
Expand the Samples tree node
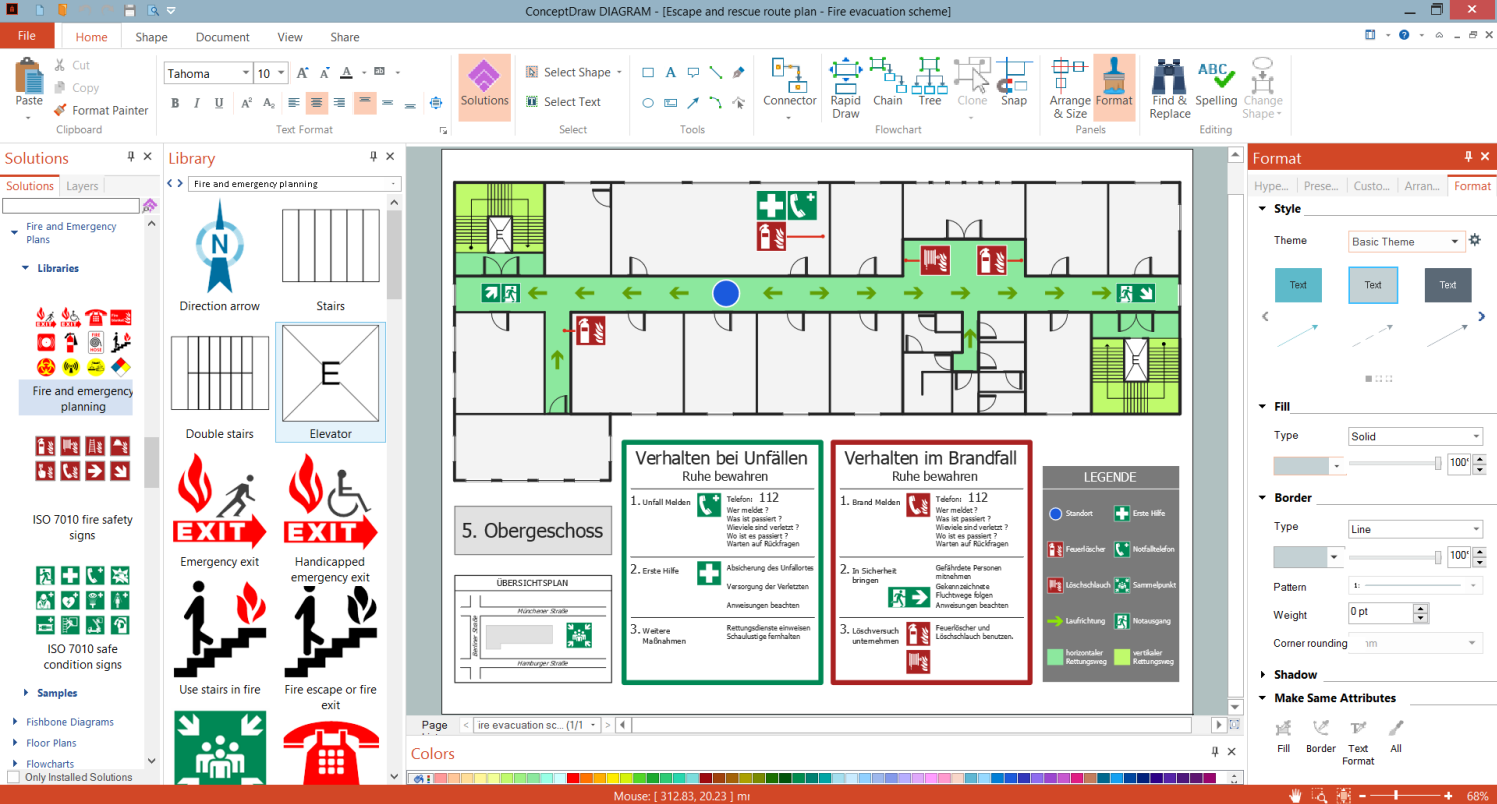point(26,693)
